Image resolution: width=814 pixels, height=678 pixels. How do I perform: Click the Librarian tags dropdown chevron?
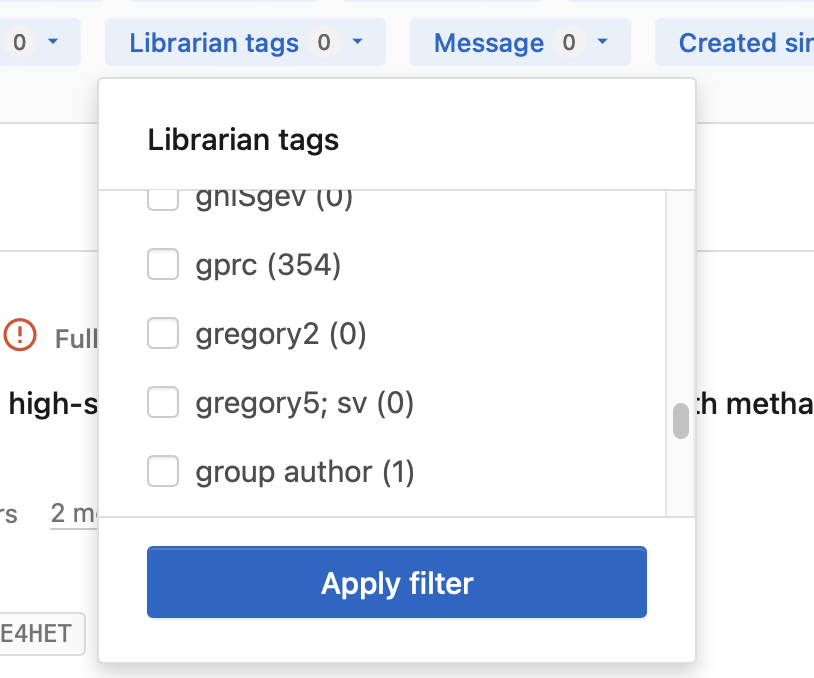[x=357, y=42]
